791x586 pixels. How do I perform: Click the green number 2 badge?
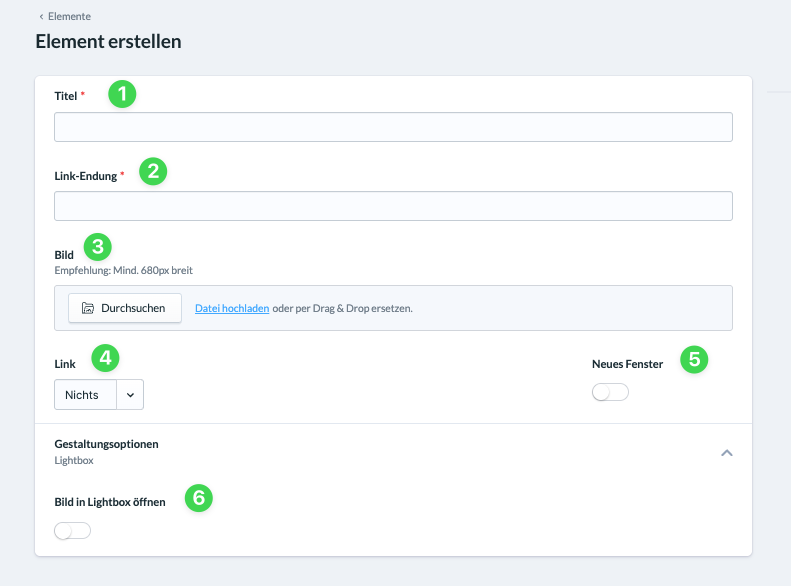point(153,171)
